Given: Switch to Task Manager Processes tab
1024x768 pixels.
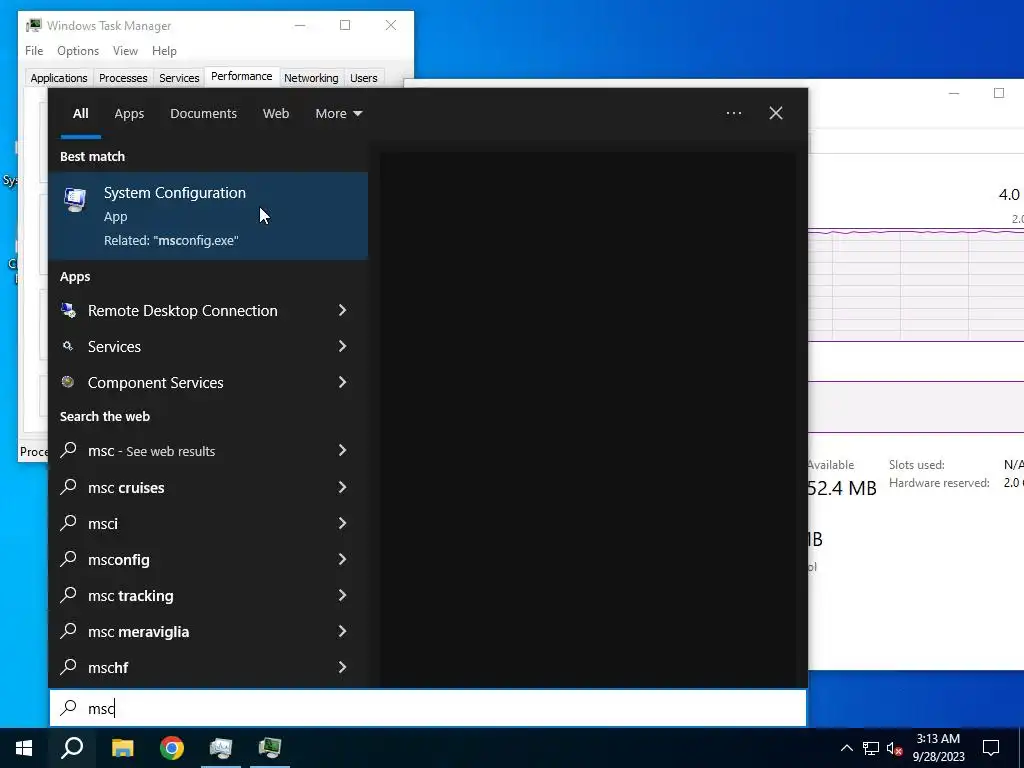Looking at the screenshot, I should (x=123, y=78).
